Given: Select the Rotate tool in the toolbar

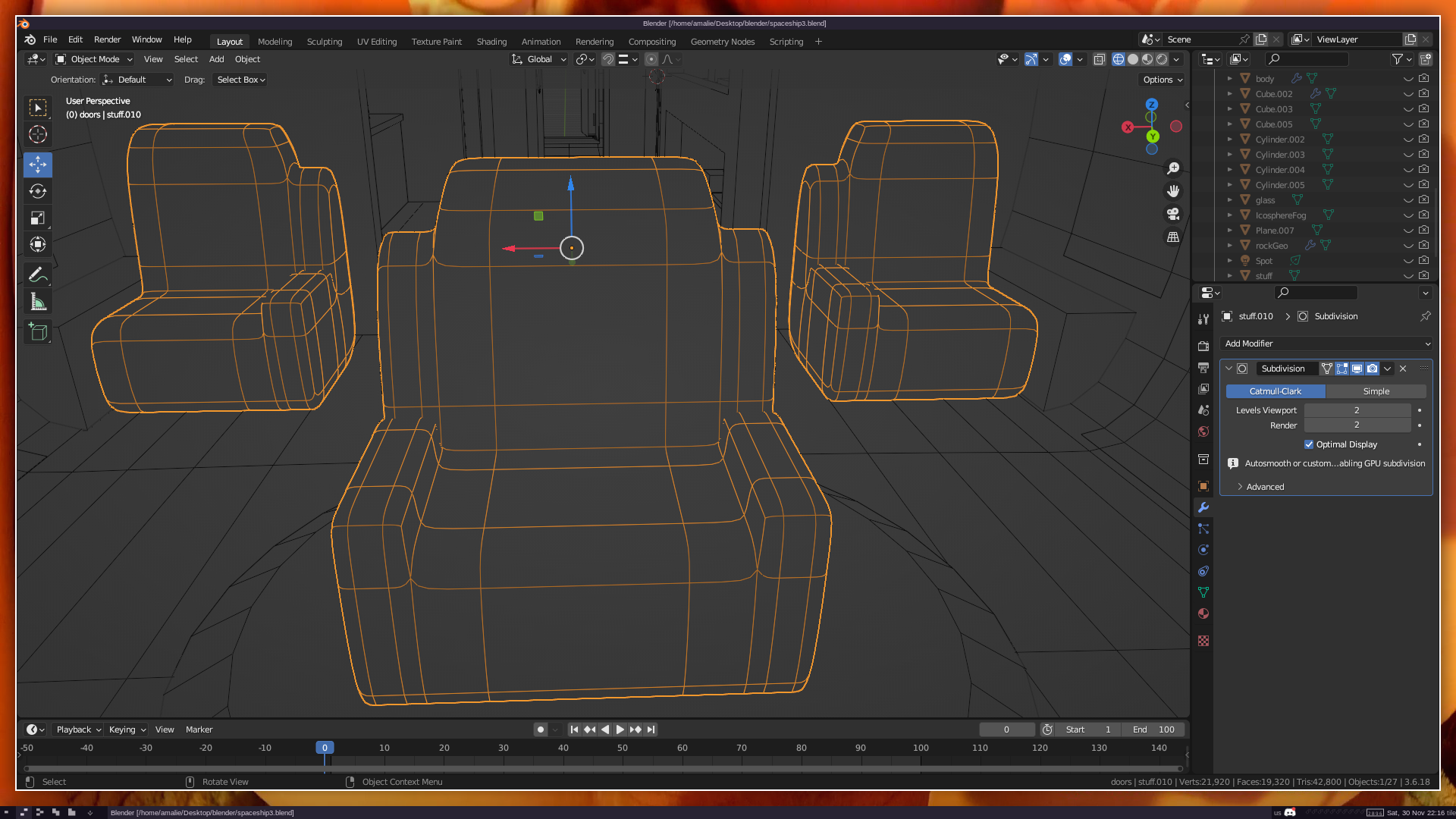Looking at the screenshot, I should (38, 191).
